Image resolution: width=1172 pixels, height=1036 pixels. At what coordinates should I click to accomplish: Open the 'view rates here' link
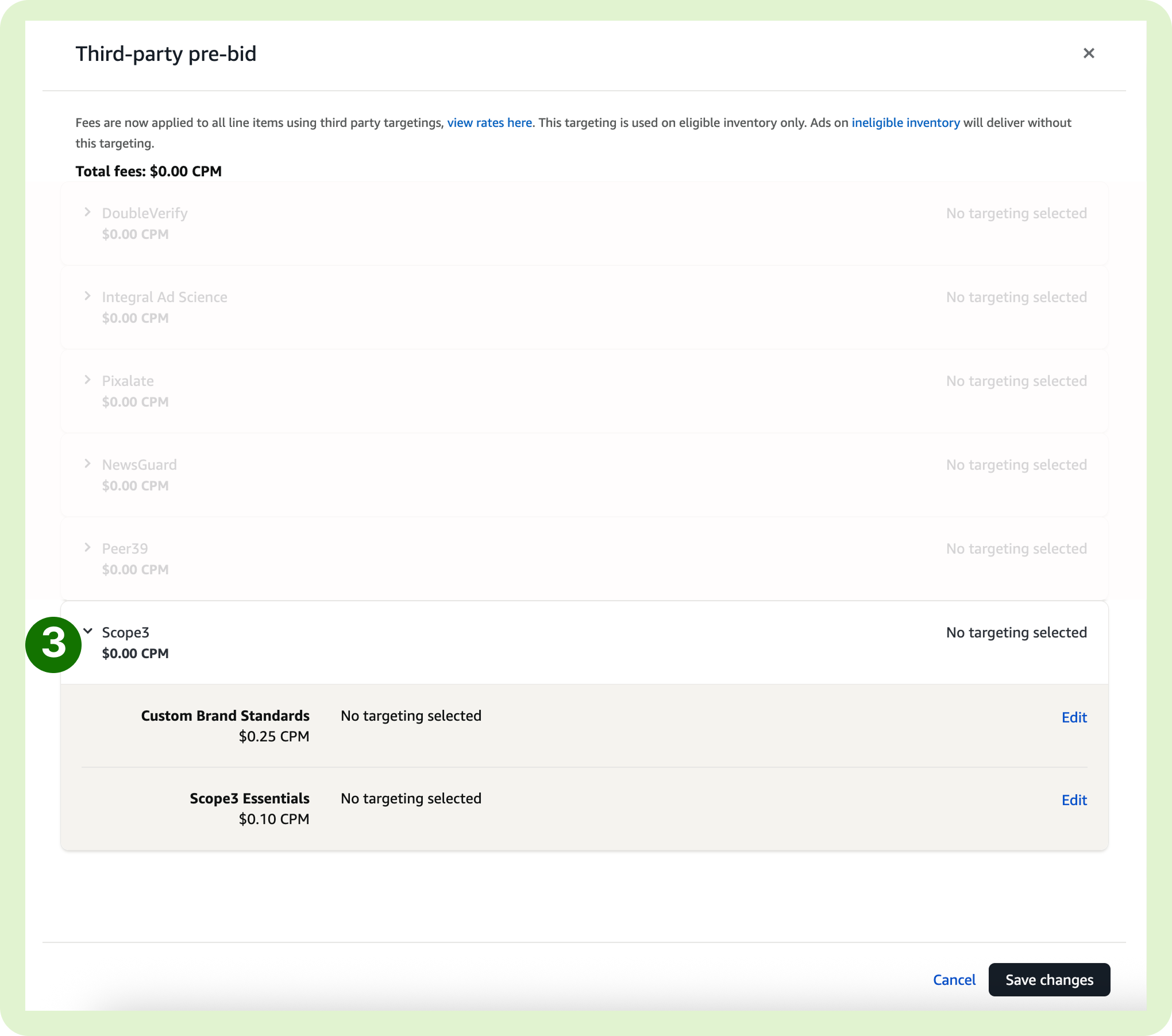tap(489, 123)
